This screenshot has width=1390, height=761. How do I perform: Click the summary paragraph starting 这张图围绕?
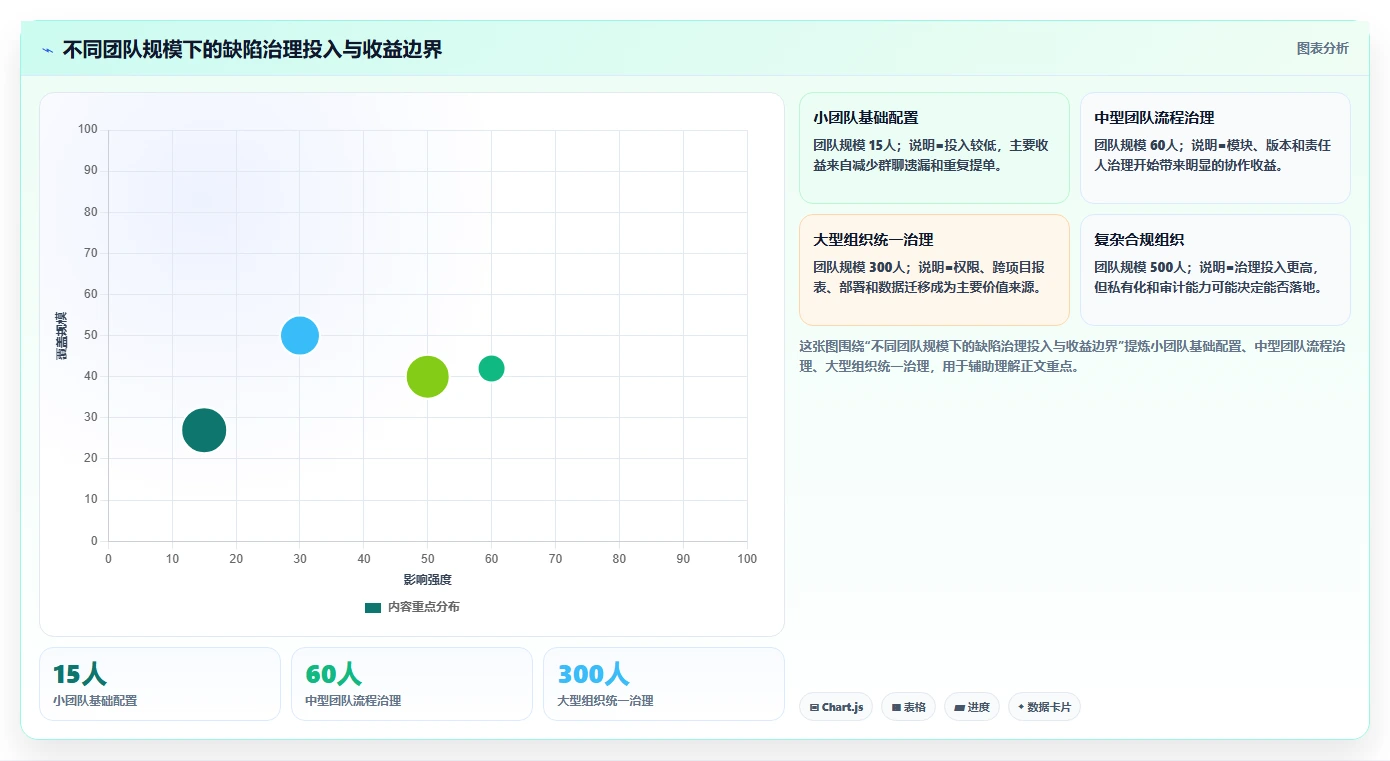(x=1072, y=356)
